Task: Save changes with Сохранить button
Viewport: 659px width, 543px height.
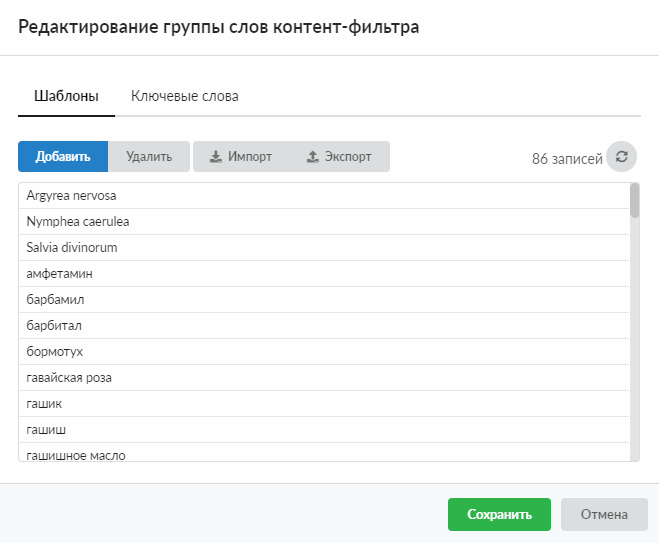Action: (499, 515)
